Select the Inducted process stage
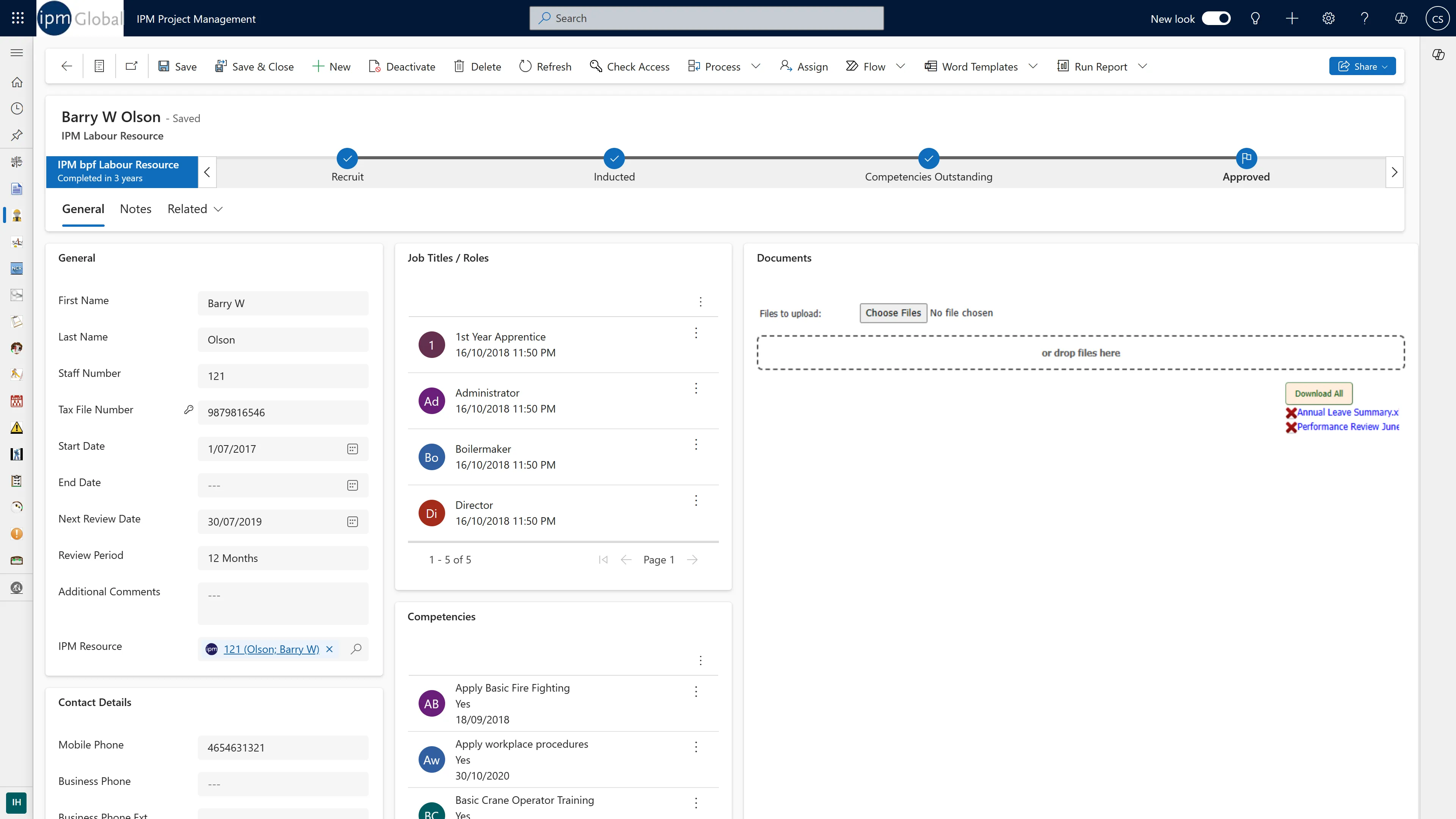This screenshot has width=1456, height=819. 614,159
